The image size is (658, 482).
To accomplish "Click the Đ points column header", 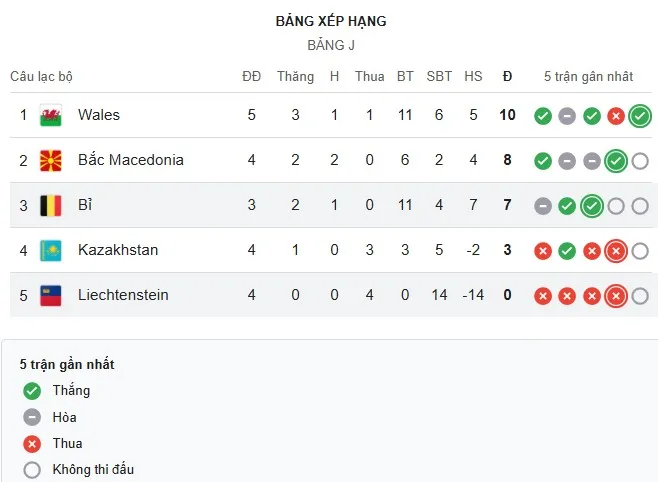I will pyautogui.click(x=507, y=76).
